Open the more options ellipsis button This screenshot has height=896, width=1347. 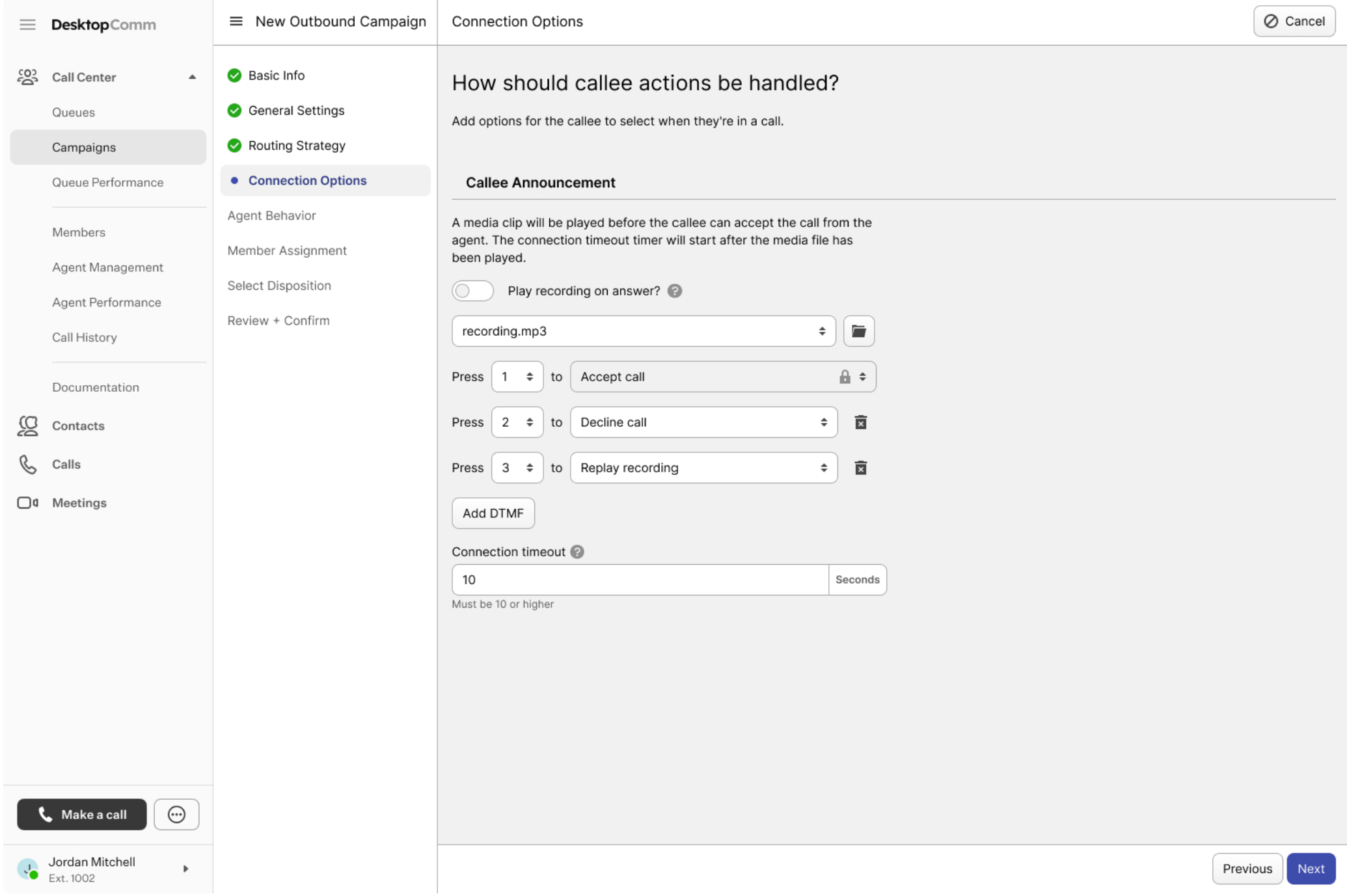176,814
